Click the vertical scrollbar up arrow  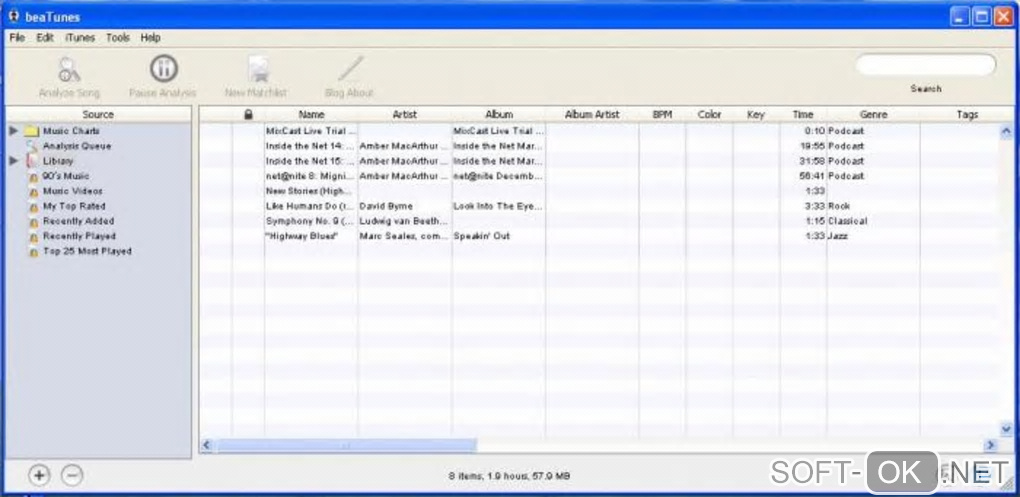tap(1006, 131)
